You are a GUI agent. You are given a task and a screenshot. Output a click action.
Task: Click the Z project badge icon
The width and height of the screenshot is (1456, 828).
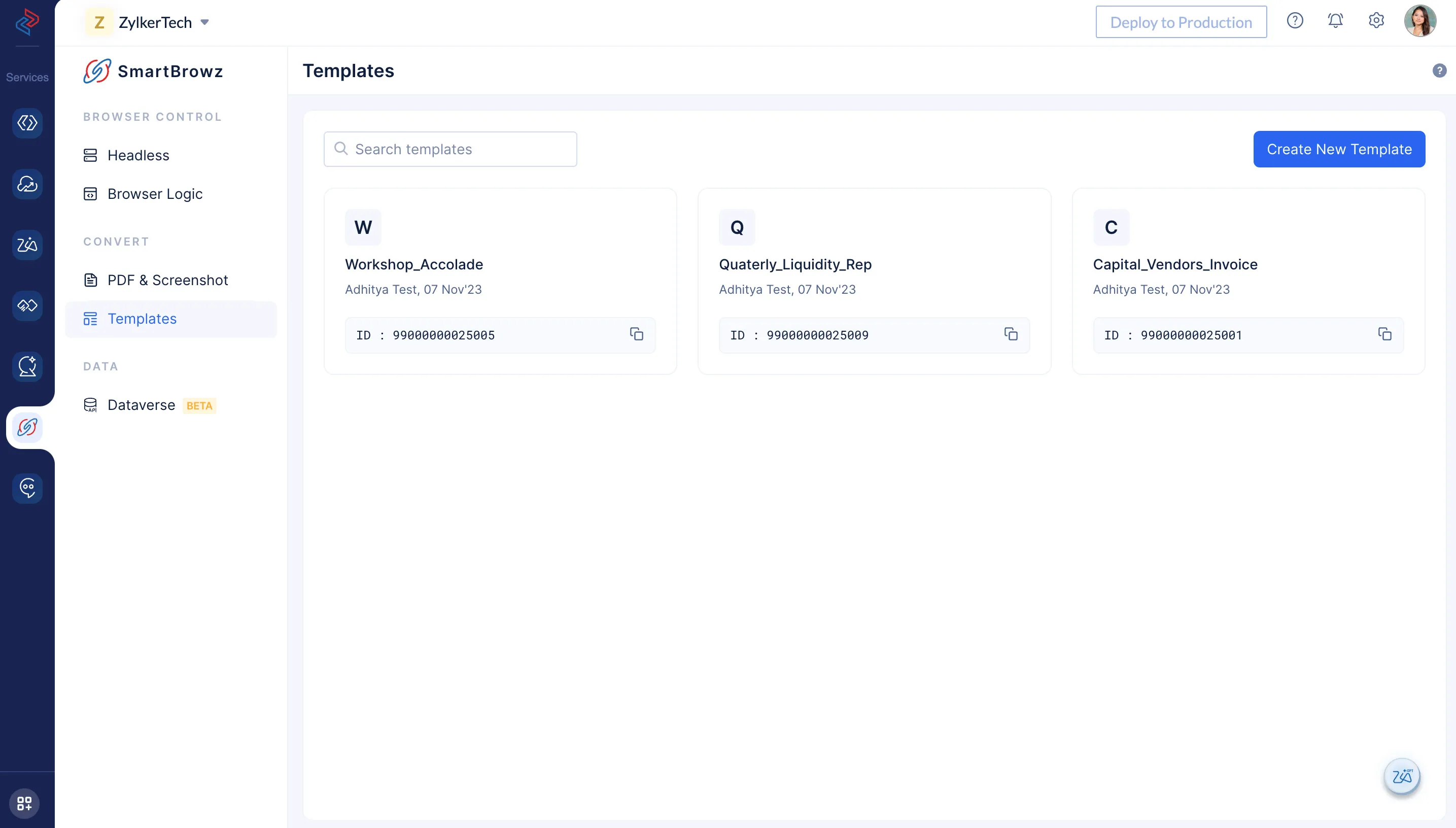tap(99, 22)
